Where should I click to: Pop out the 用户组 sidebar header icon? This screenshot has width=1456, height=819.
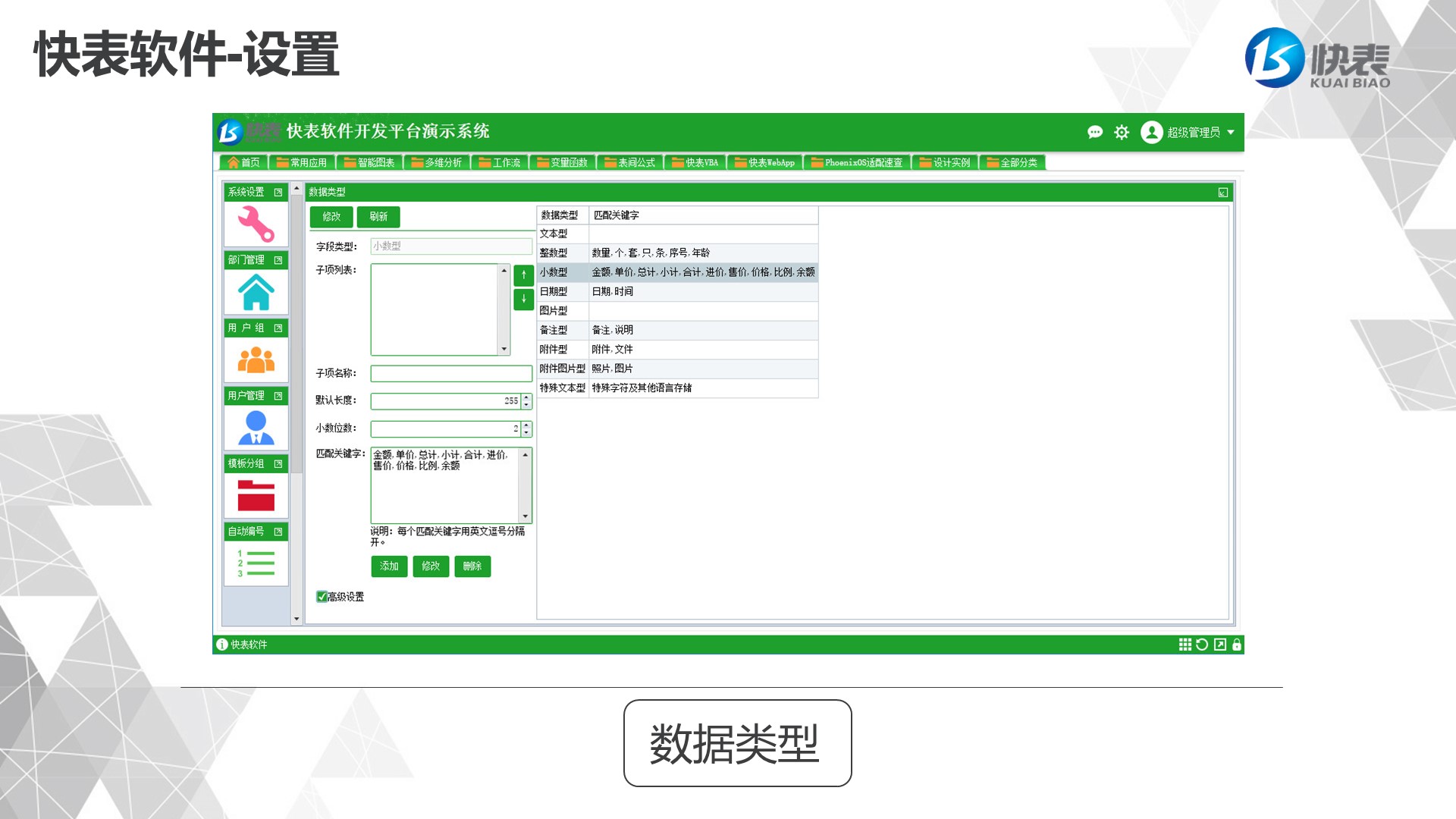(x=278, y=328)
